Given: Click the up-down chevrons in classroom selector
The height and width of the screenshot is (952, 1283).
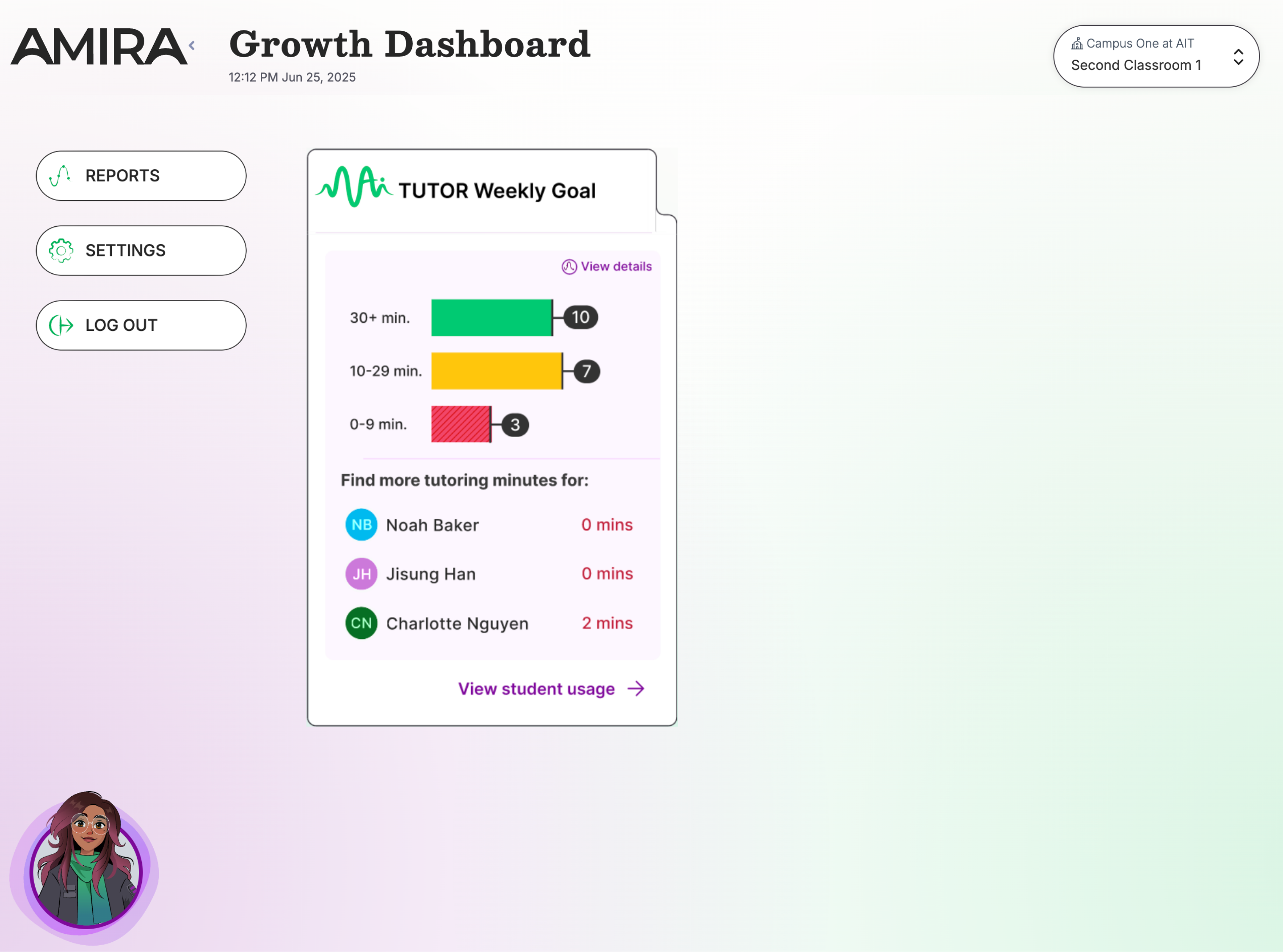Looking at the screenshot, I should point(1238,56).
